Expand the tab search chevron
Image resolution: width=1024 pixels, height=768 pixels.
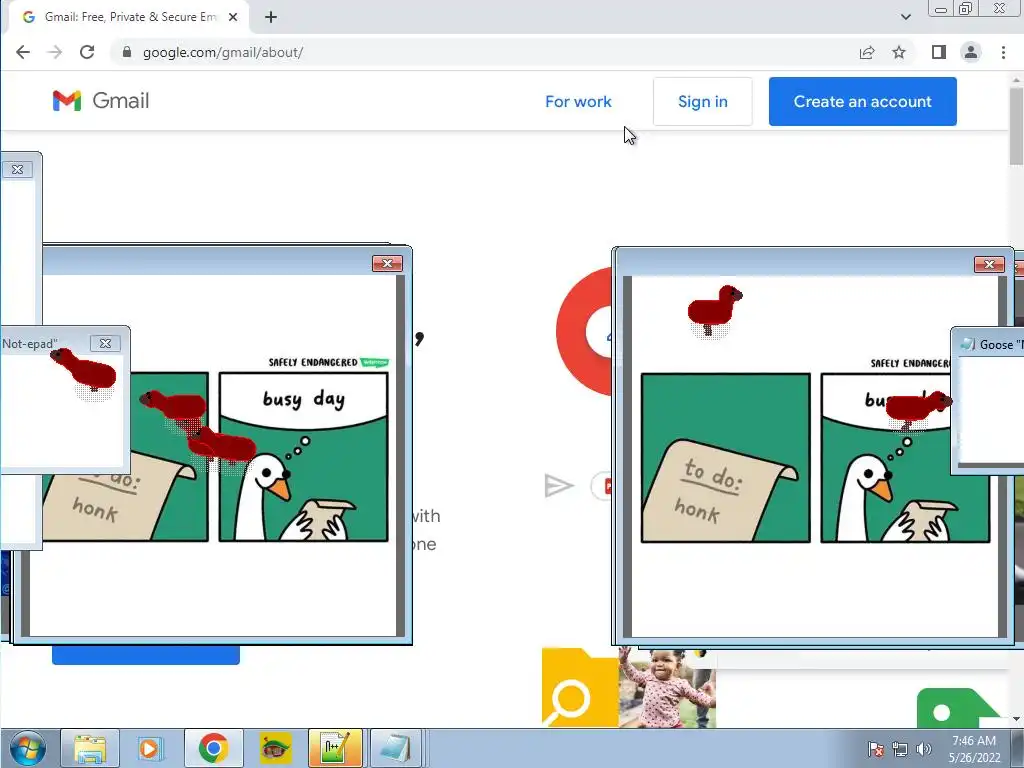906,17
